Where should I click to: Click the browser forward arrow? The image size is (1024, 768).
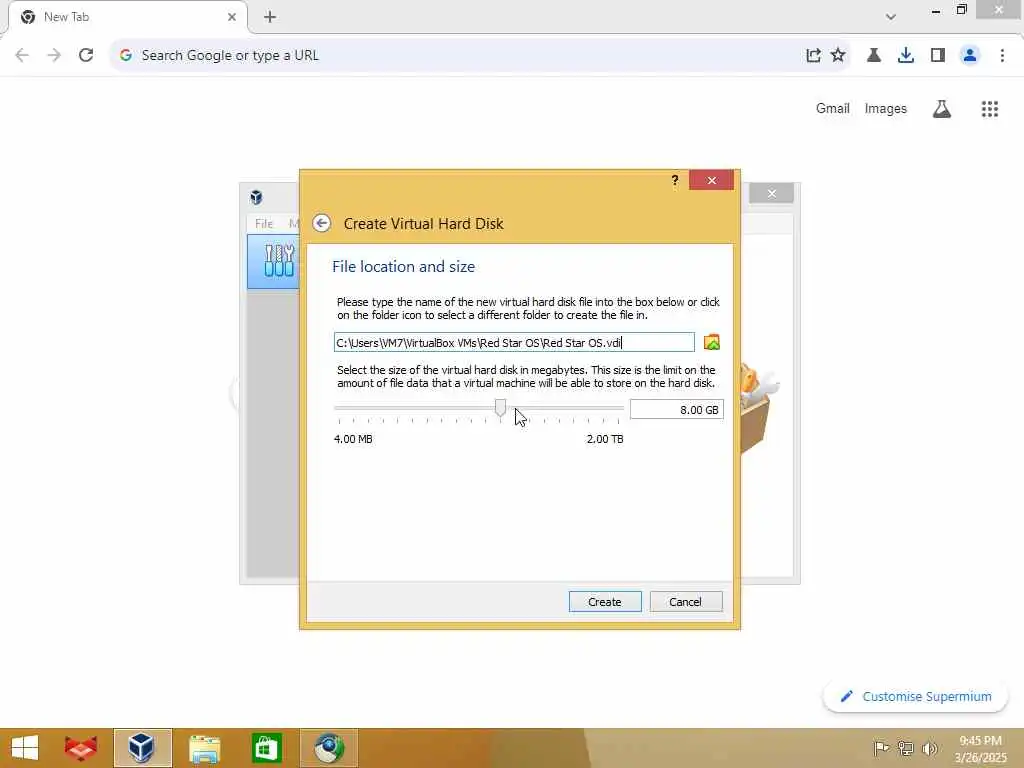pos(54,55)
